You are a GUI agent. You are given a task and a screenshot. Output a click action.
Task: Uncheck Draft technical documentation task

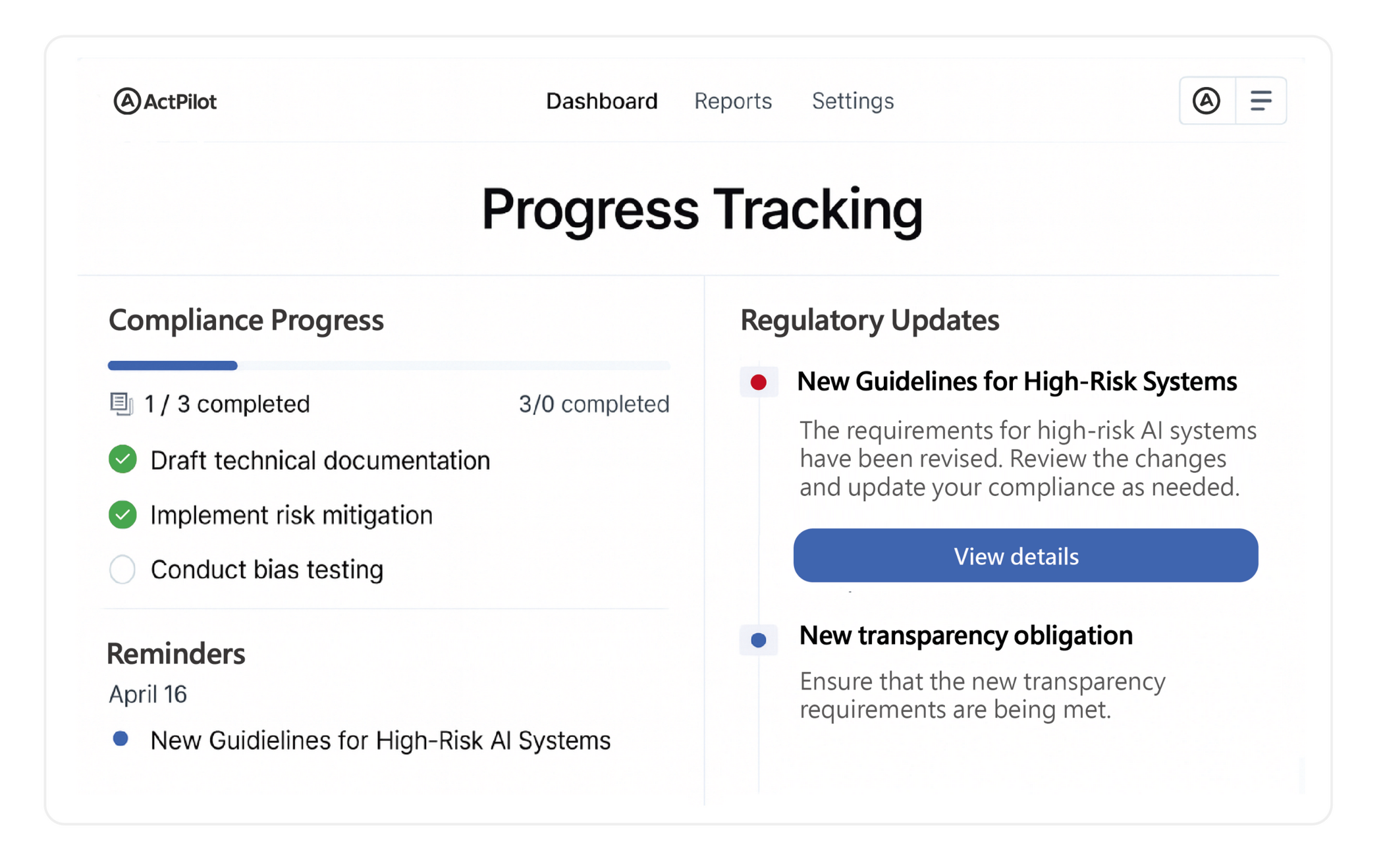point(122,460)
